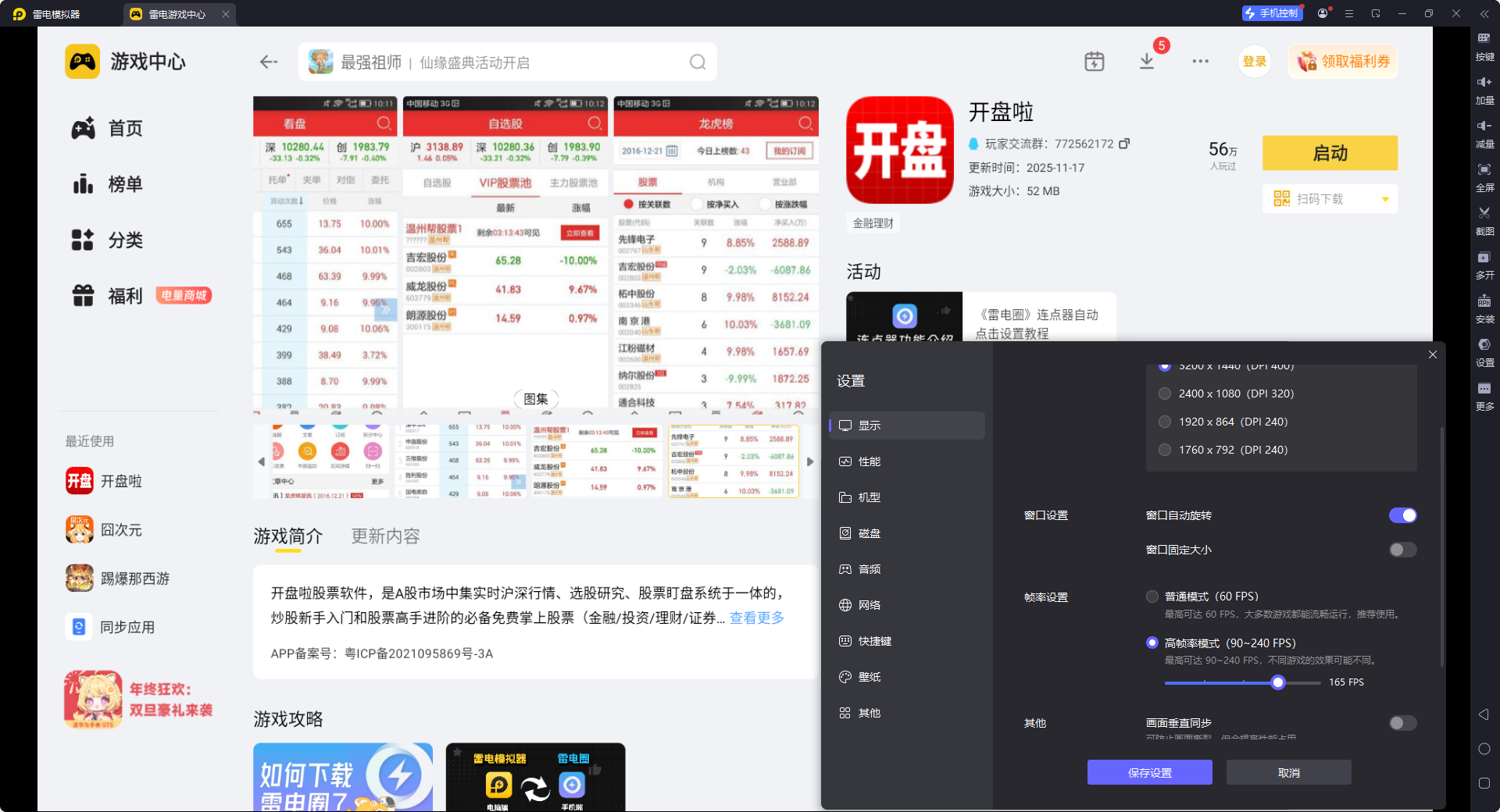Open 显示 settings tab
1500x812 pixels.
coord(907,426)
